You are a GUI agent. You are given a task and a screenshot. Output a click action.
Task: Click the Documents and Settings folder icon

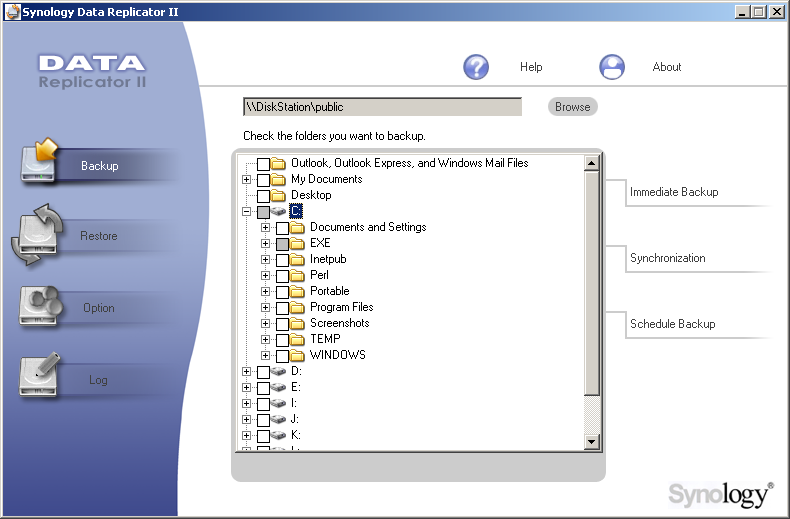[297, 227]
